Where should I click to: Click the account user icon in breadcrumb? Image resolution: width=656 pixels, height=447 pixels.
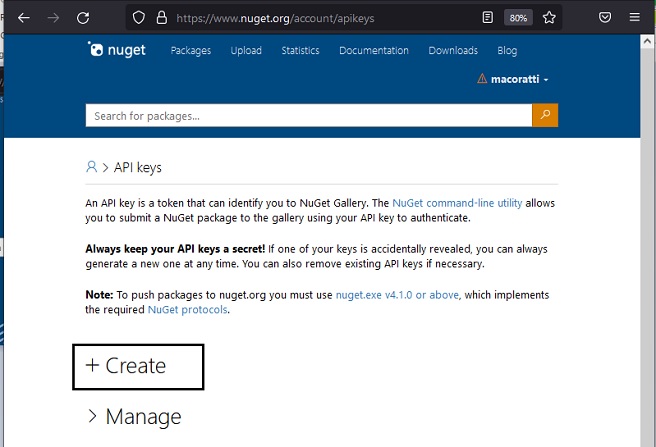tap(91, 167)
